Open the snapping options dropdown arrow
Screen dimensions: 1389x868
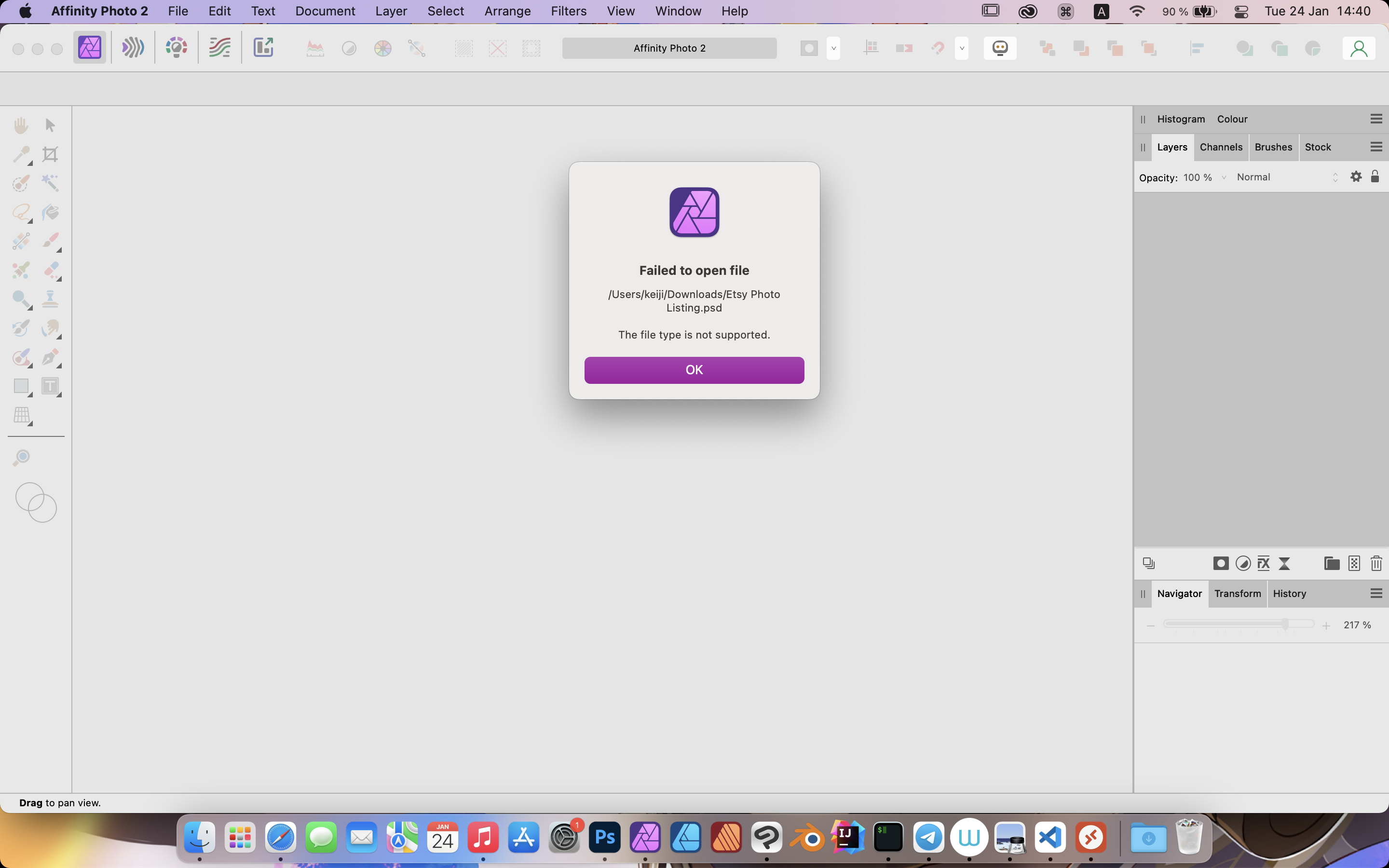coord(961,48)
